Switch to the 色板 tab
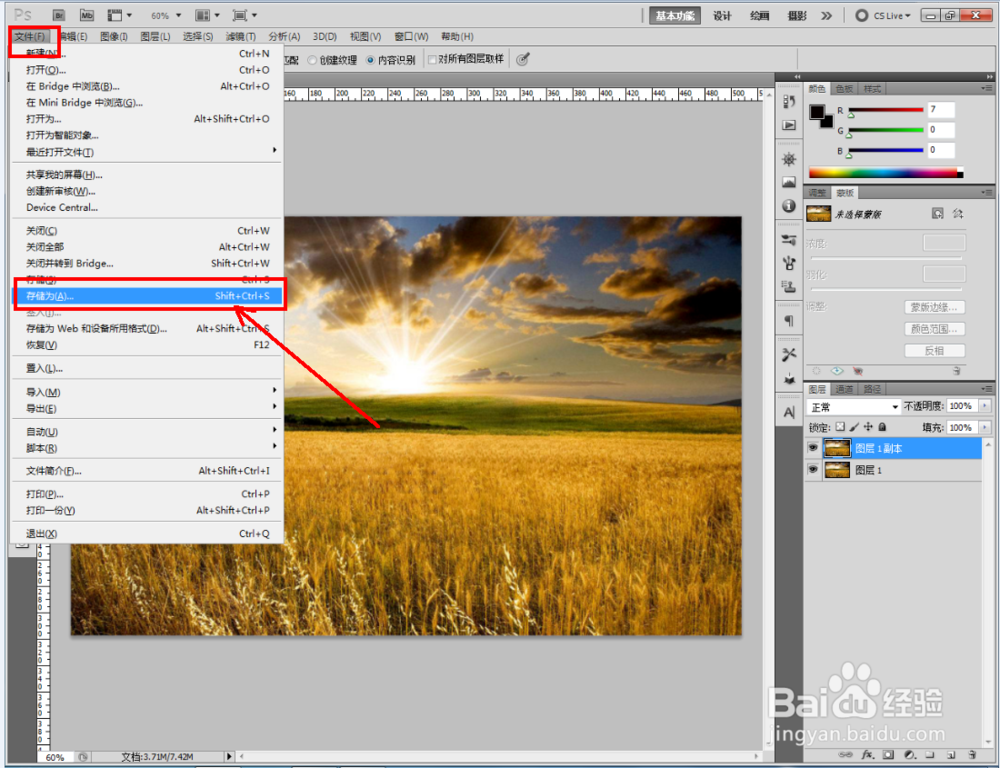Screen dimensions: 1000x768 click(844, 89)
